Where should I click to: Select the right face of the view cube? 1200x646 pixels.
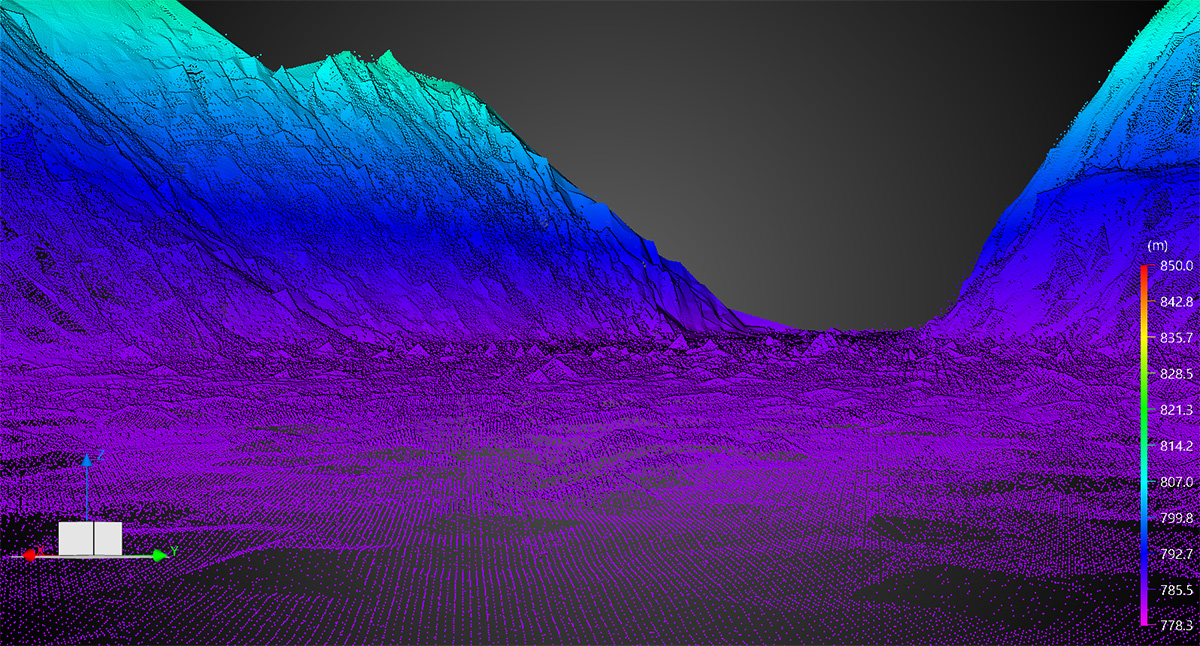click(108, 538)
